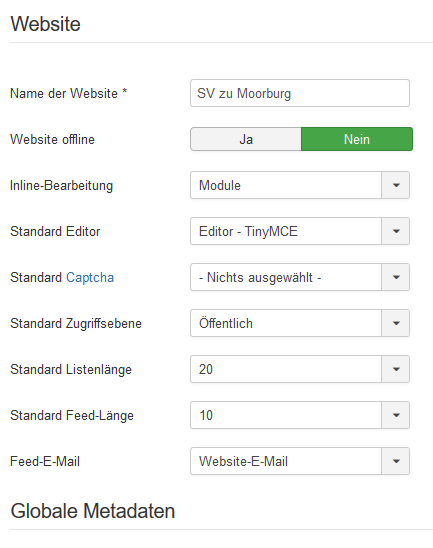This screenshot has height=548, width=433.
Task: Open the feed length dropdown showing 10
Action: click(300, 416)
